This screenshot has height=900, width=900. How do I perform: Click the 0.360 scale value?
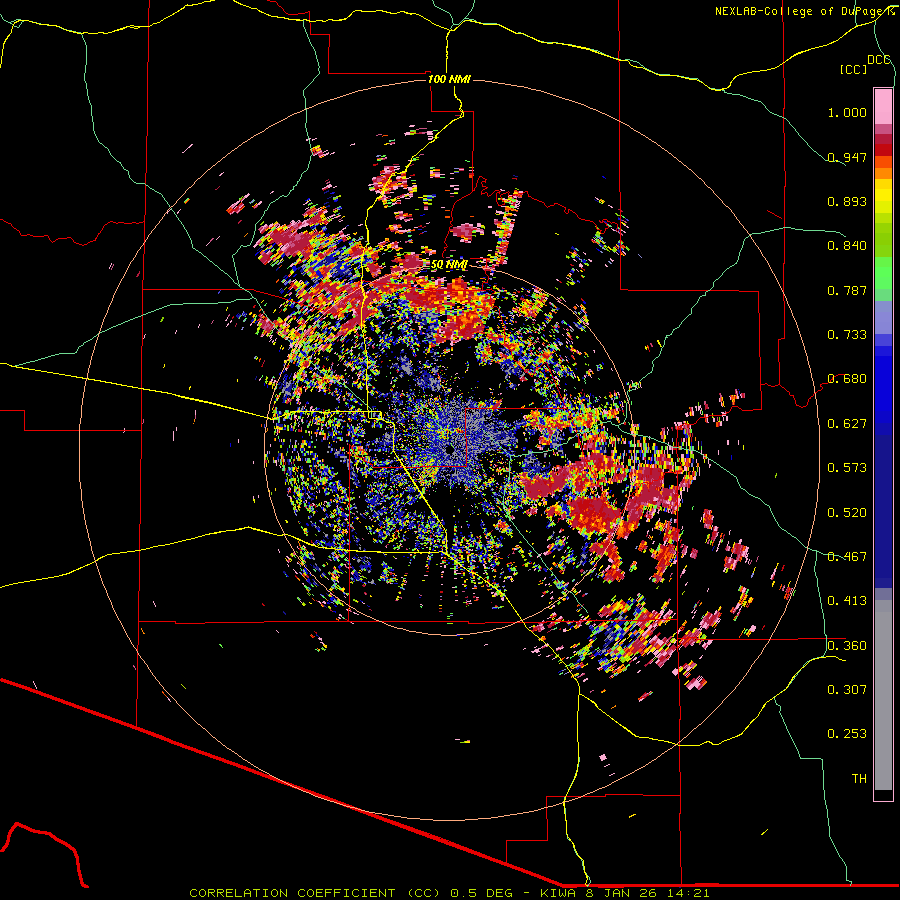click(x=847, y=646)
